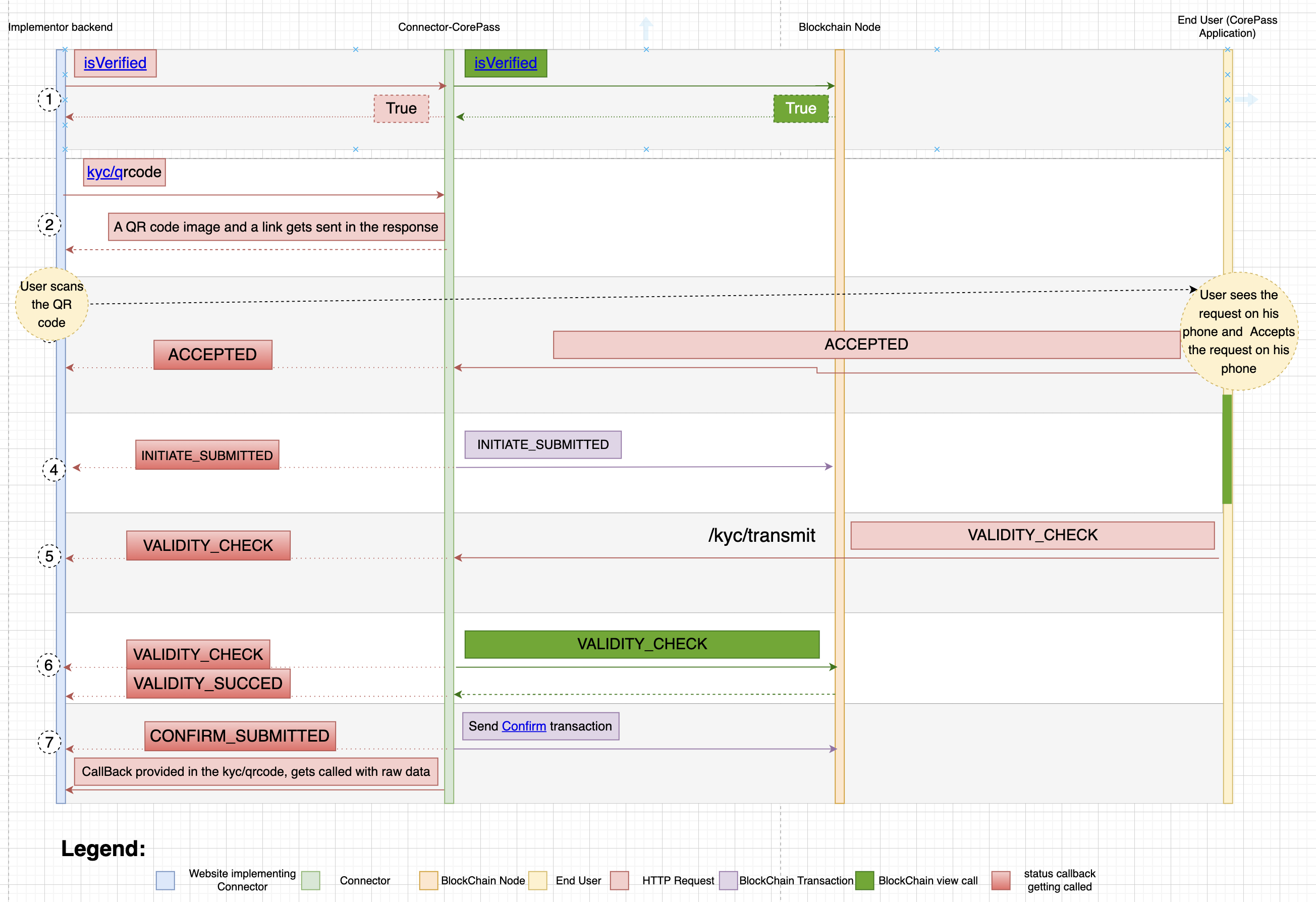The image size is (1316, 902).
Task: Click the /kyc/transmit label
Action: (x=761, y=535)
